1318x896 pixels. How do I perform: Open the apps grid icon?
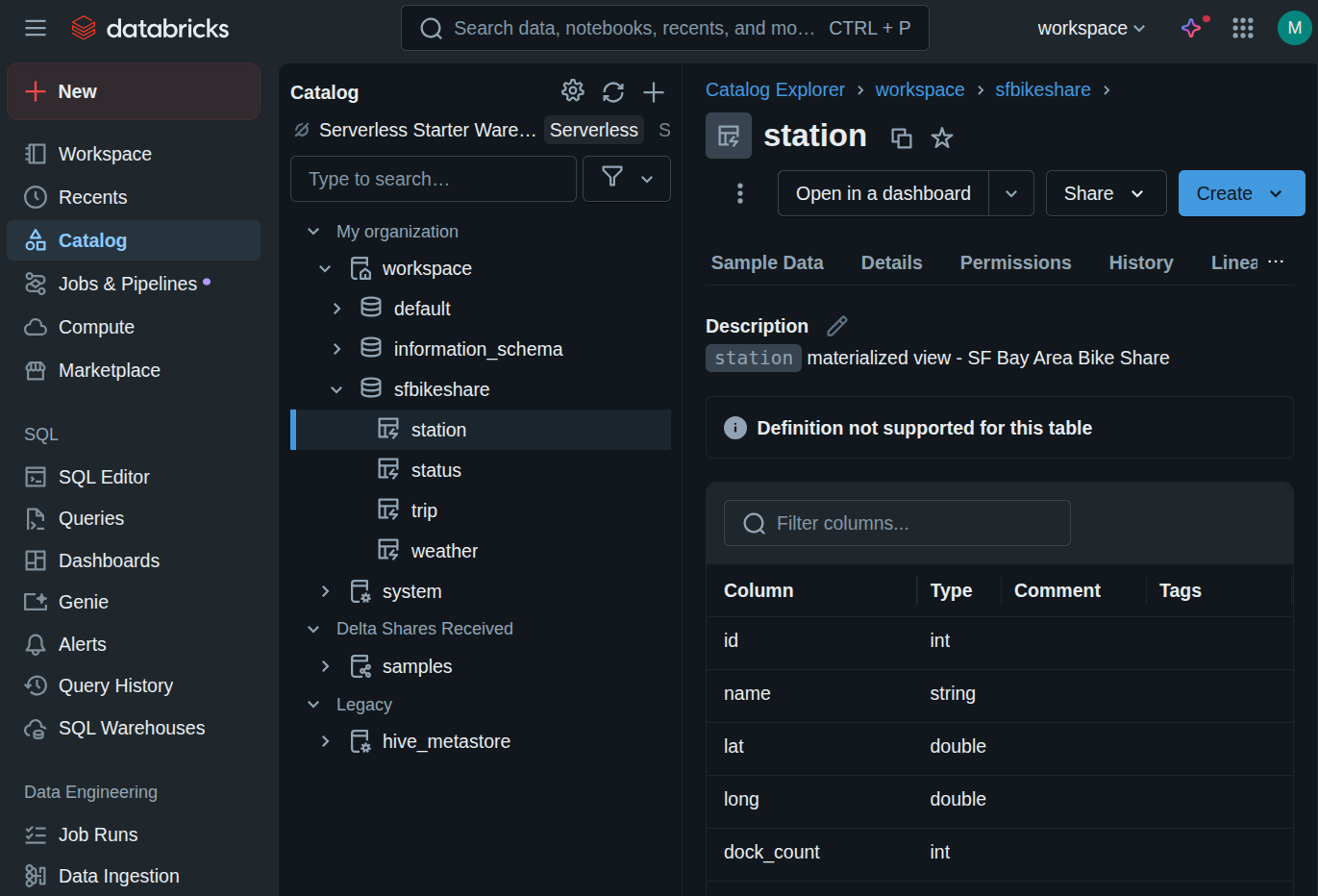click(x=1243, y=28)
